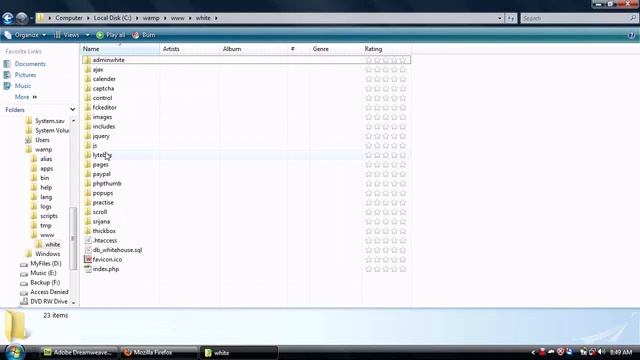The width and height of the screenshot is (640, 360).
Task: Switch to Mozilla Firefox taskbar button
Action: 159,353
